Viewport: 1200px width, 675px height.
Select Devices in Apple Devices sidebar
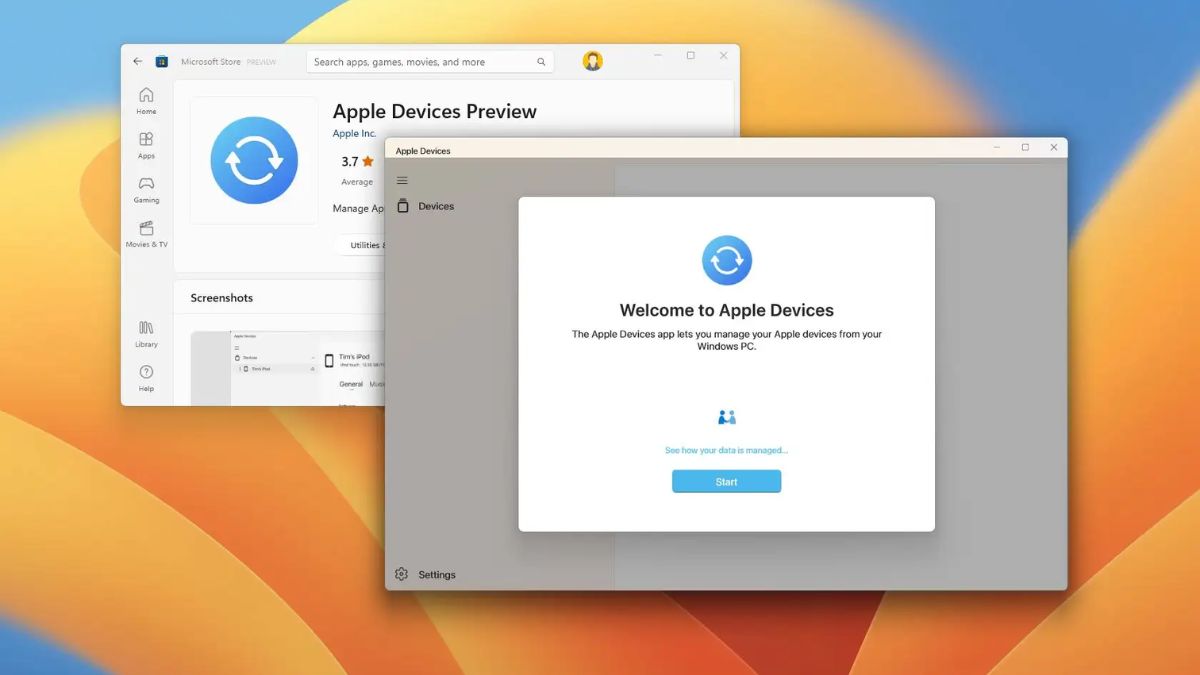pyautogui.click(x=426, y=206)
